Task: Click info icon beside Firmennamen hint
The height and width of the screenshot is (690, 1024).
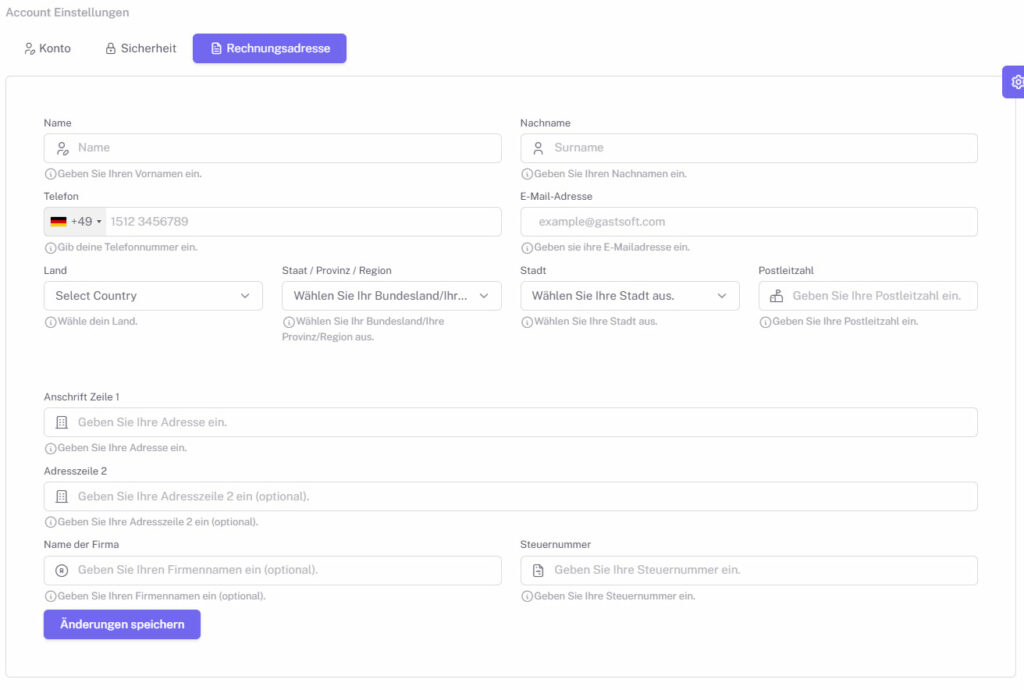Action: click(x=50, y=596)
